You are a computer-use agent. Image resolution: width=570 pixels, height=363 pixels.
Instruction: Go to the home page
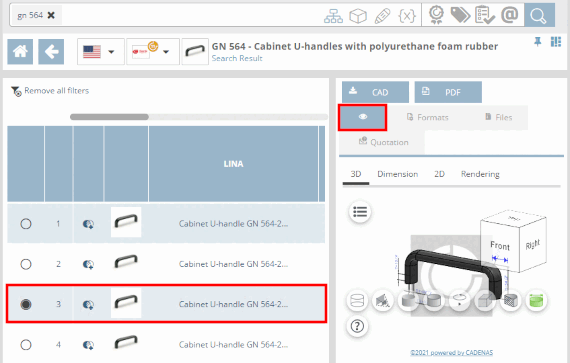click(x=20, y=52)
